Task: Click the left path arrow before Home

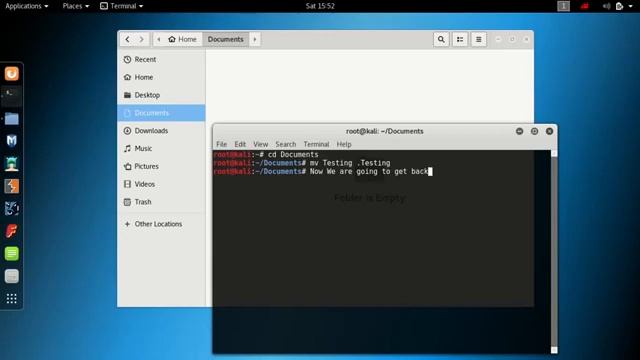Action: coord(159,39)
